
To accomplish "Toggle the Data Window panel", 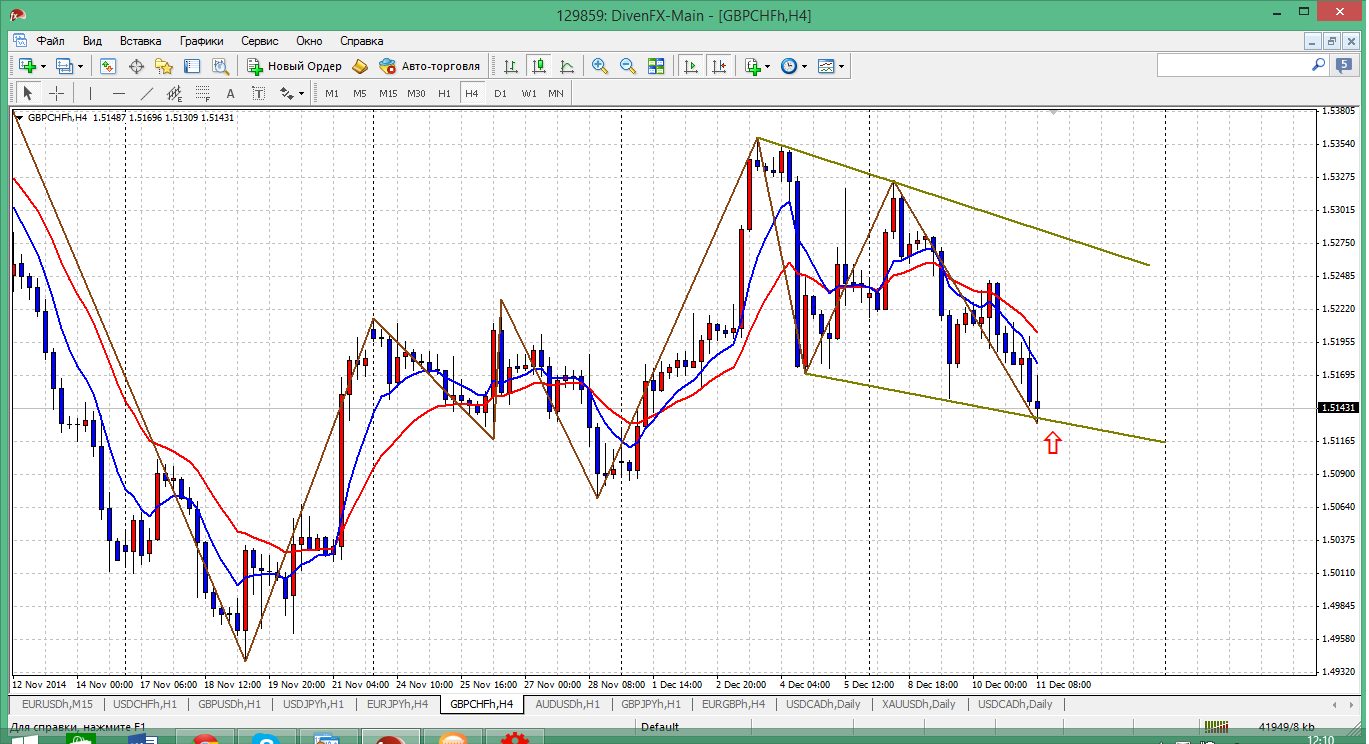I will (136, 66).
